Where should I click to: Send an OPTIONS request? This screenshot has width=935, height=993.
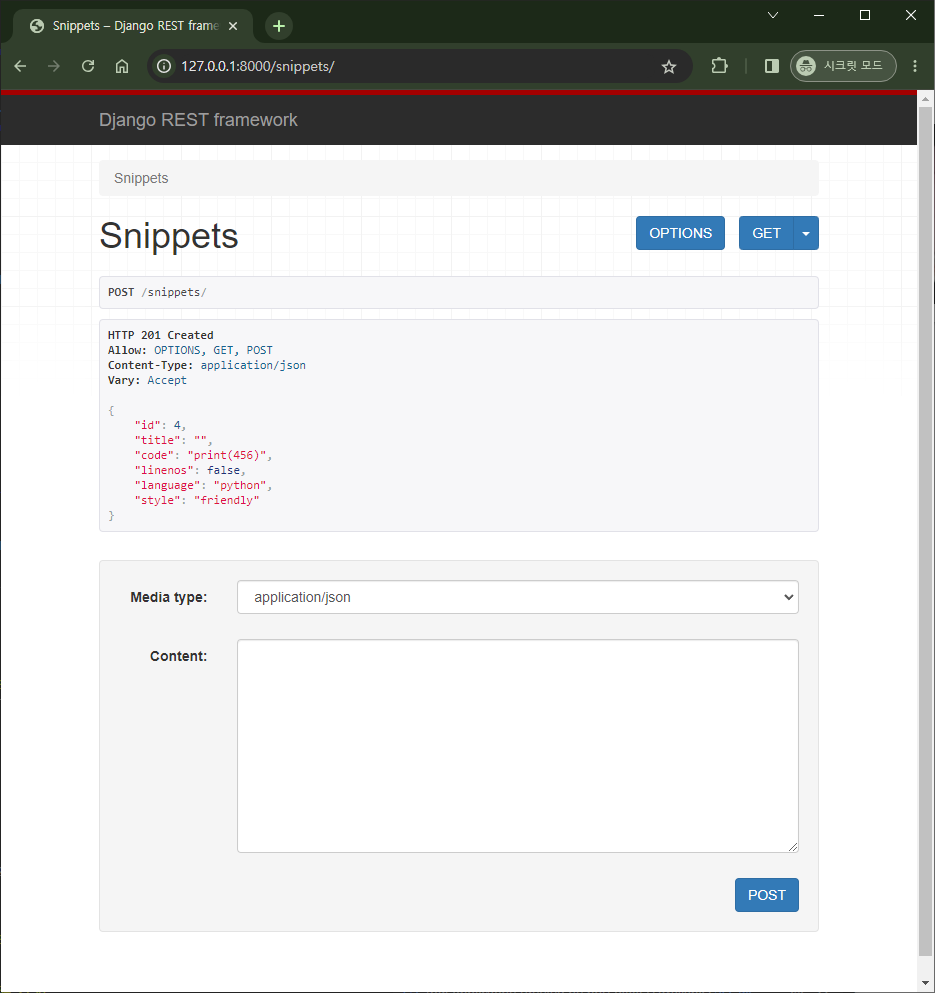[680, 233]
